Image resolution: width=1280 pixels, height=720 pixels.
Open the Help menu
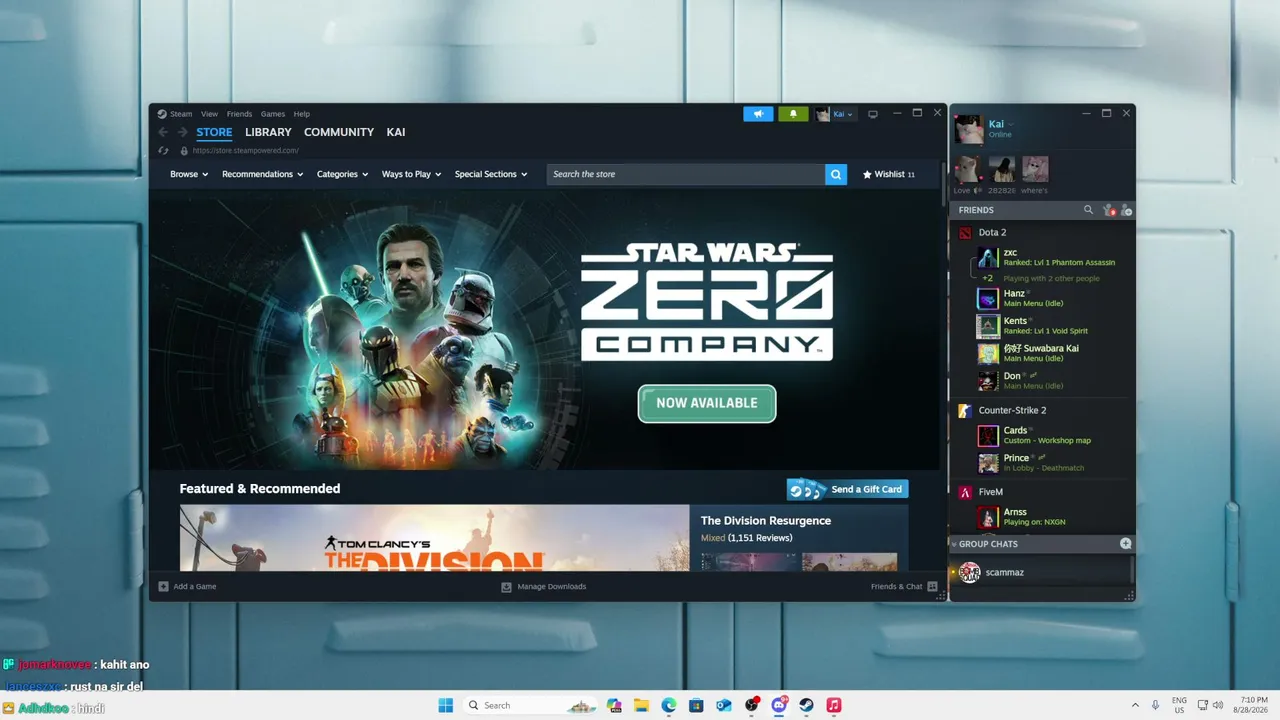[302, 114]
